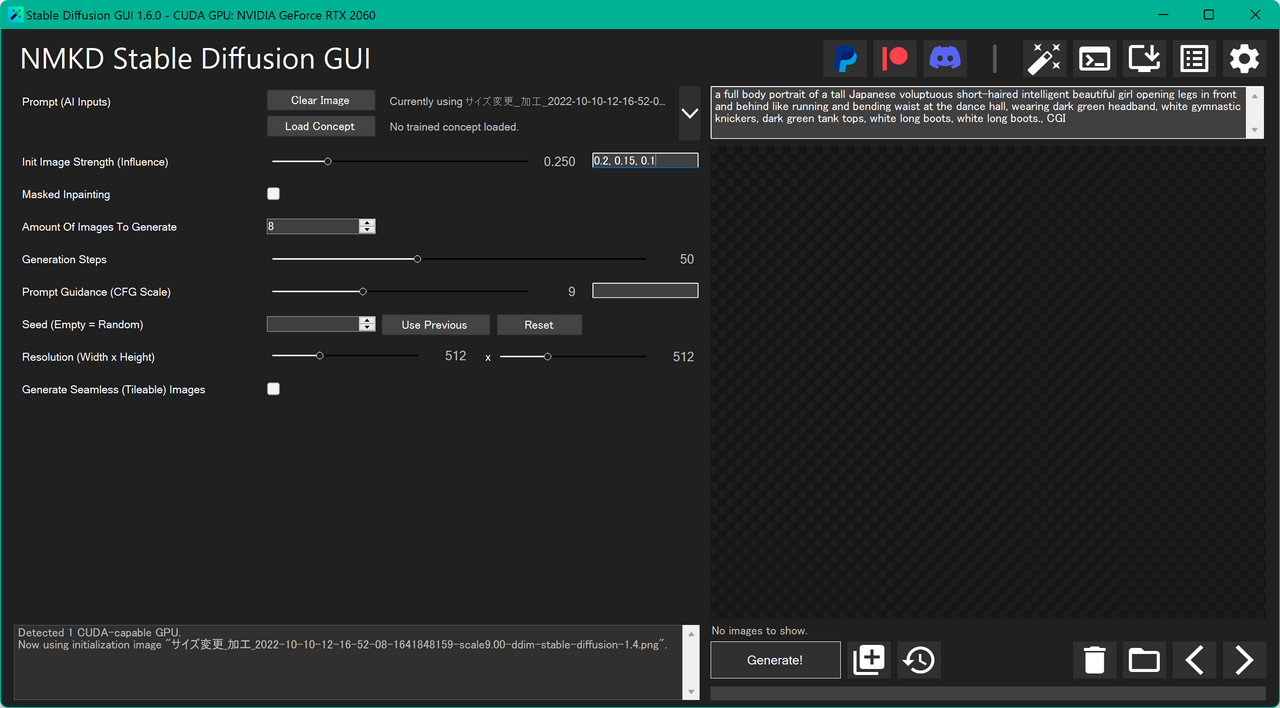Click the Seed stepper up arrow
1280x708 pixels.
[367, 320]
